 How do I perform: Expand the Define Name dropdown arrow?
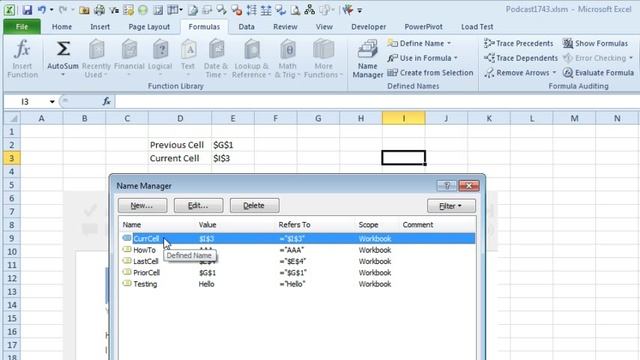pos(449,43)
